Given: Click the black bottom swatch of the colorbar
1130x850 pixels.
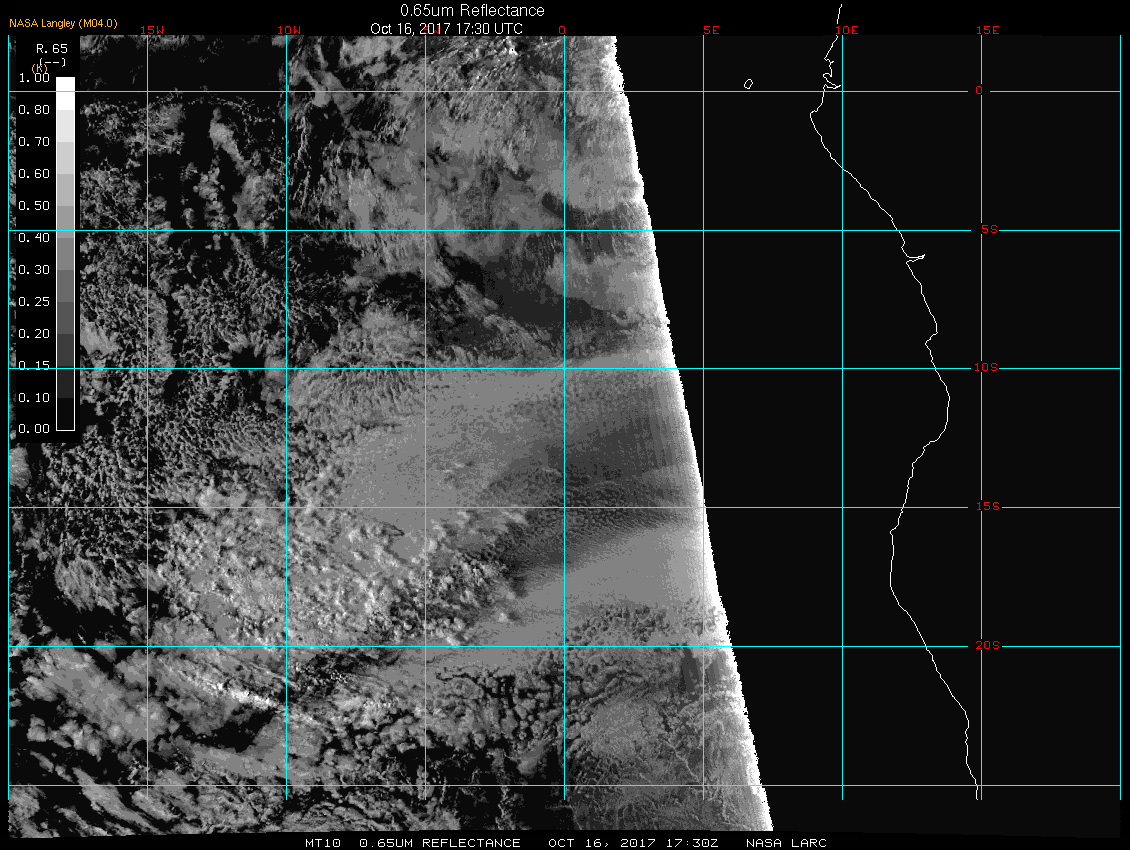Looking at the screenshot, I should (x=66, y=415).
